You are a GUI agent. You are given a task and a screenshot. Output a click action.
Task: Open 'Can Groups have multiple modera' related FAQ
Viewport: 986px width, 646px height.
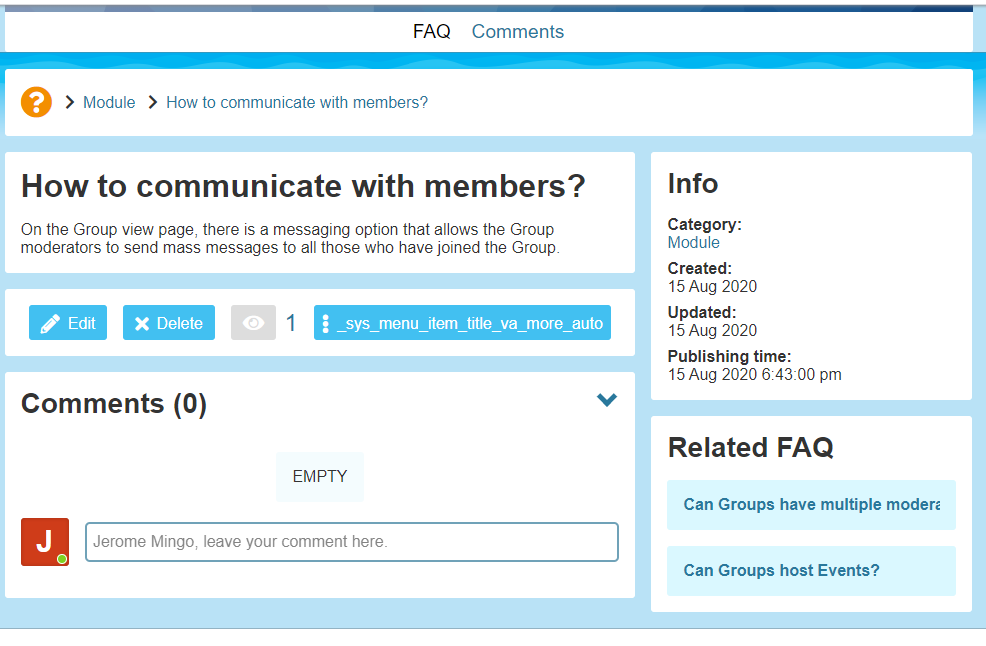811,504
